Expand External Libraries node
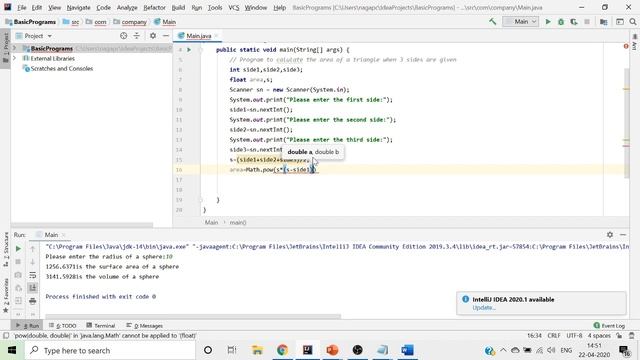 pos(15,58)
